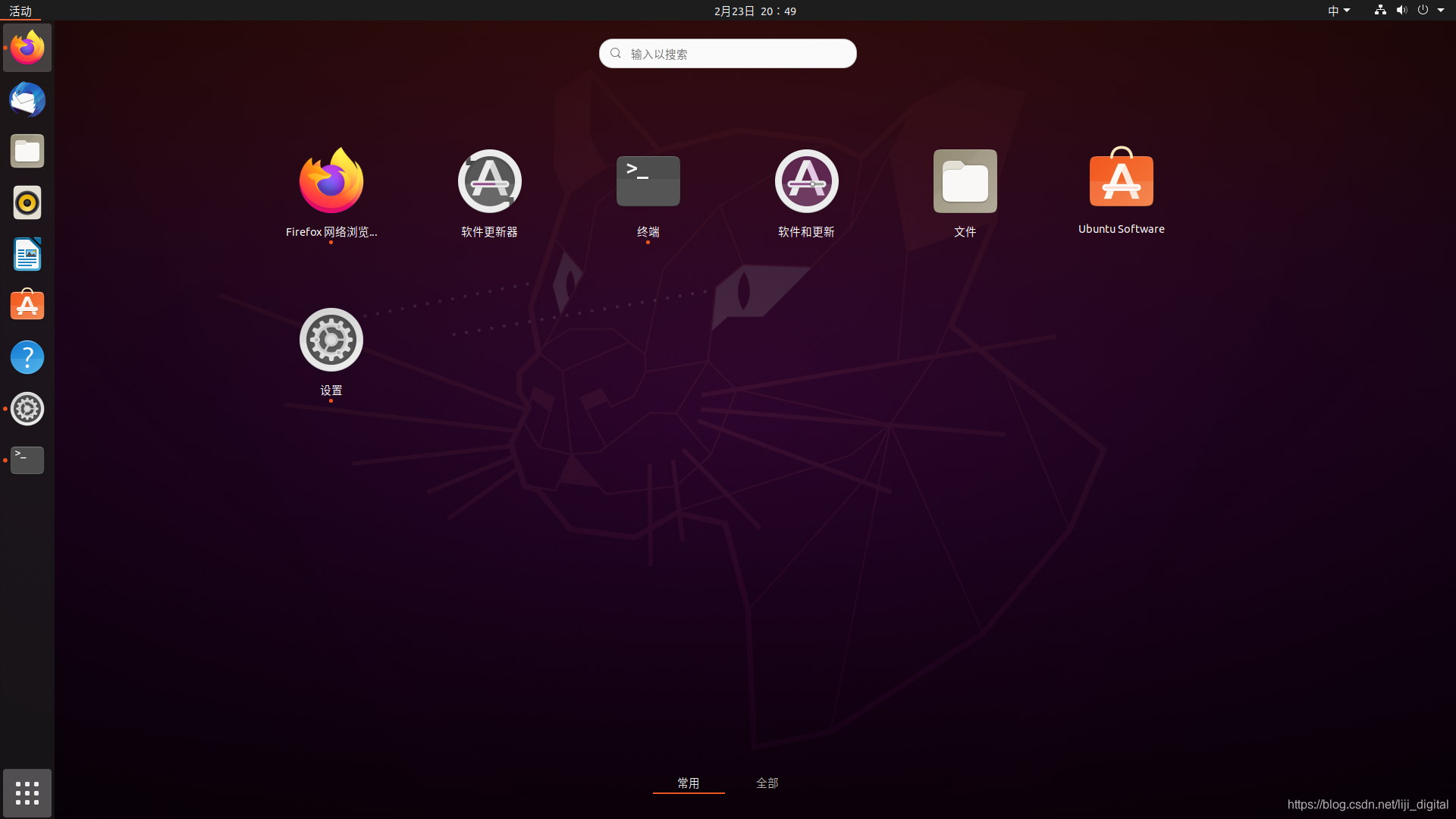Click the 活动 (Activities) button

pos(20,11)
